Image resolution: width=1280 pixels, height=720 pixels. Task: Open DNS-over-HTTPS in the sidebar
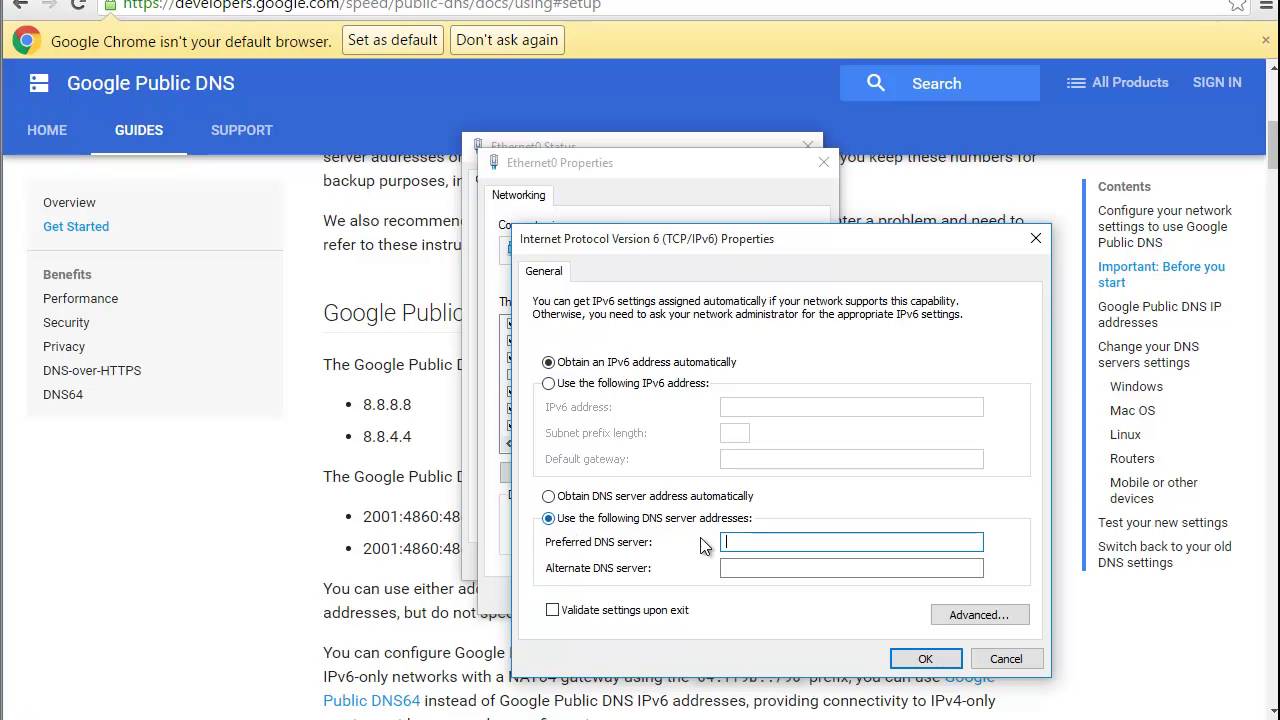click(92, 371)
